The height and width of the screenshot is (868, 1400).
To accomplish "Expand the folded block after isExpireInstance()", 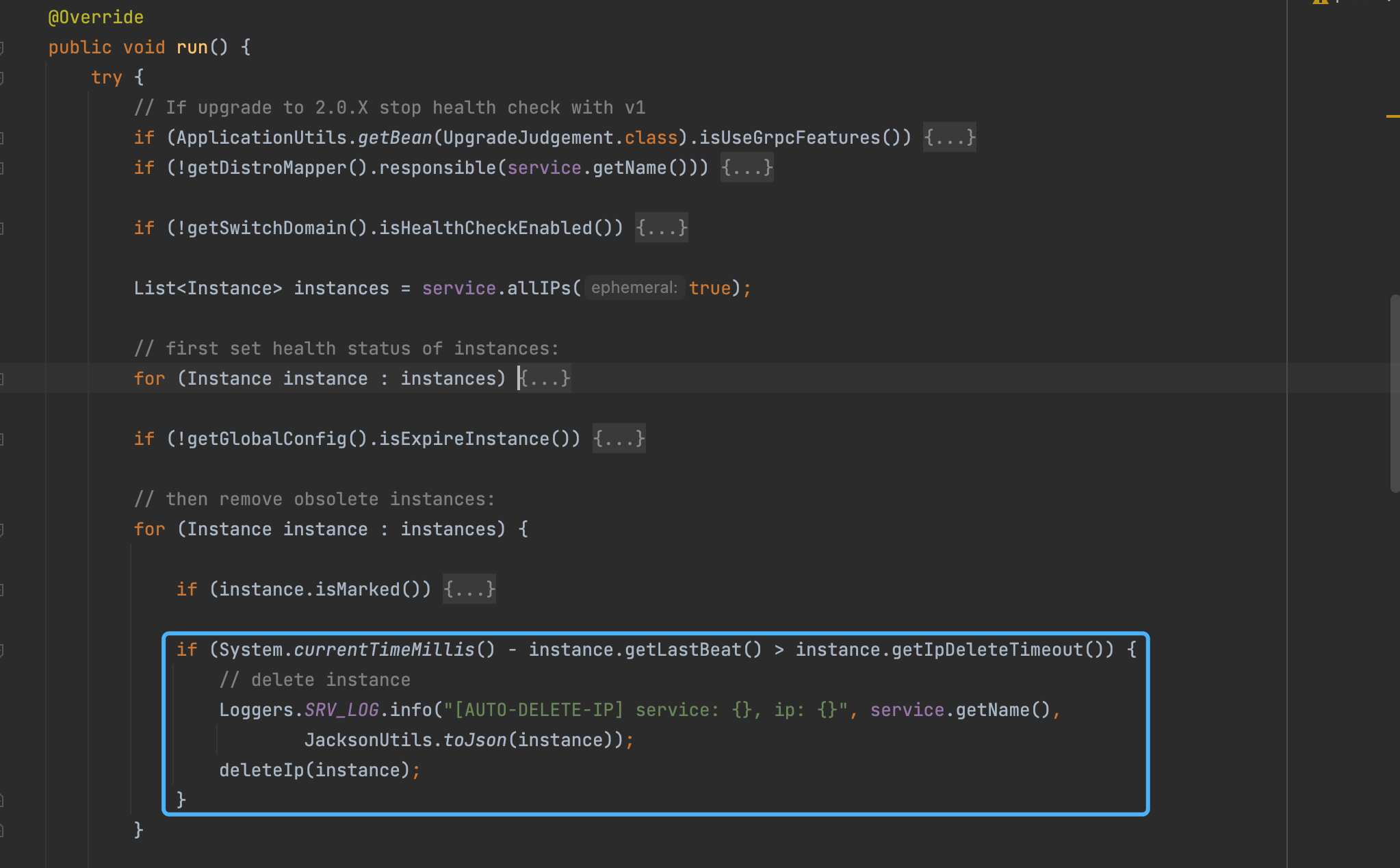I will [619, 439].
